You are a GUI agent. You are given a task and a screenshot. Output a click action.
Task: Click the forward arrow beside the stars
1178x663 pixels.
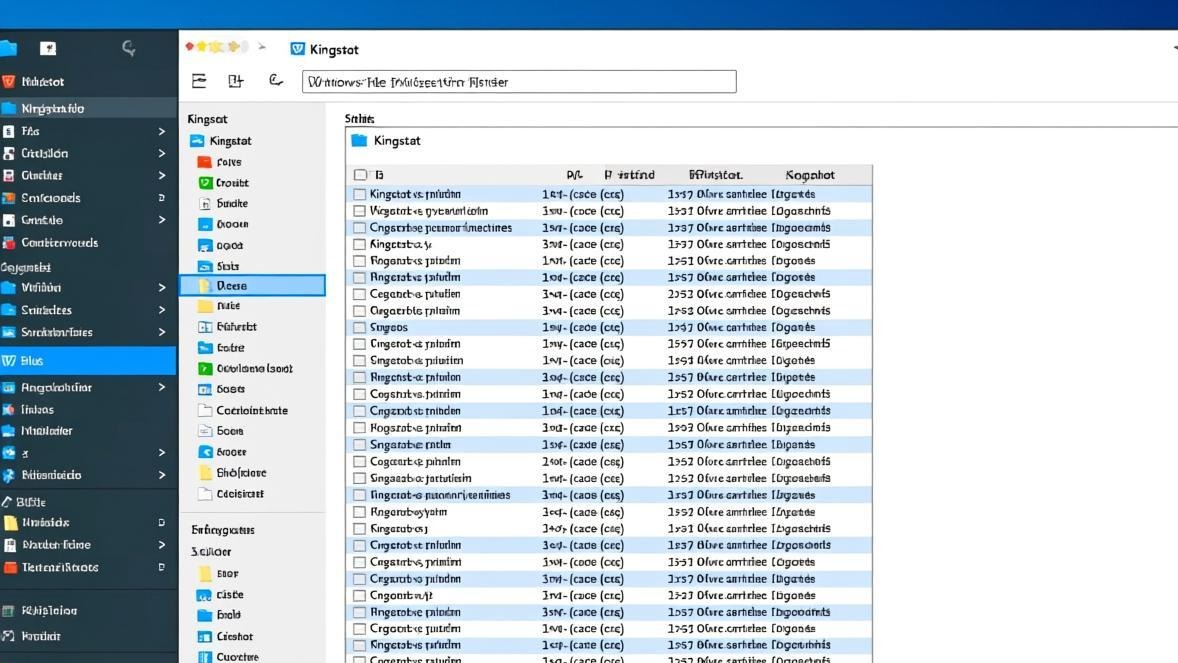click(261, 47)
